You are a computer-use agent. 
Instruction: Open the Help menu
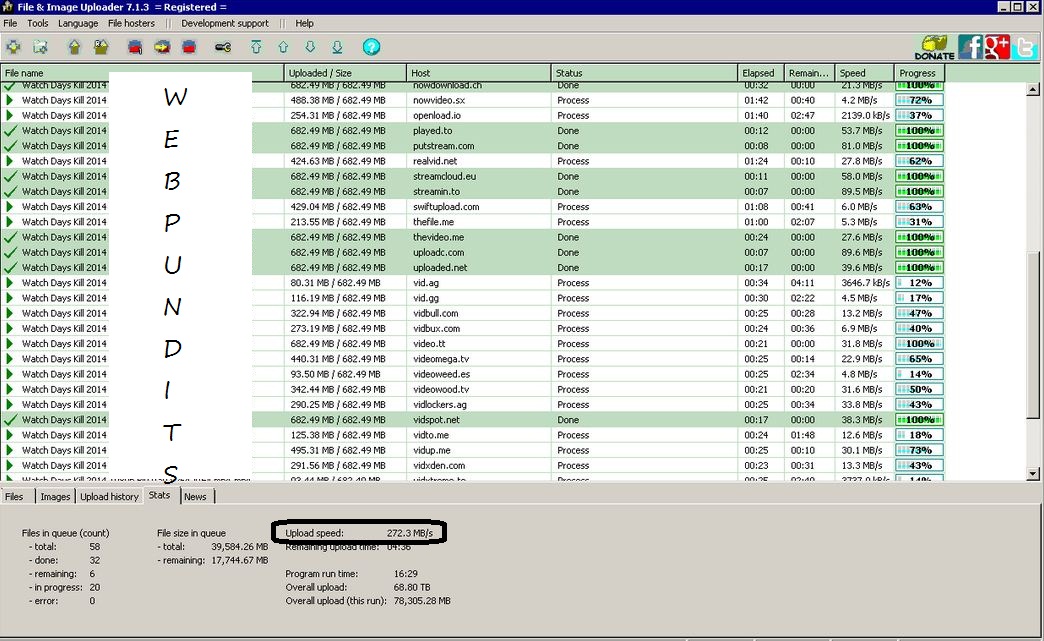coord(304,23)
